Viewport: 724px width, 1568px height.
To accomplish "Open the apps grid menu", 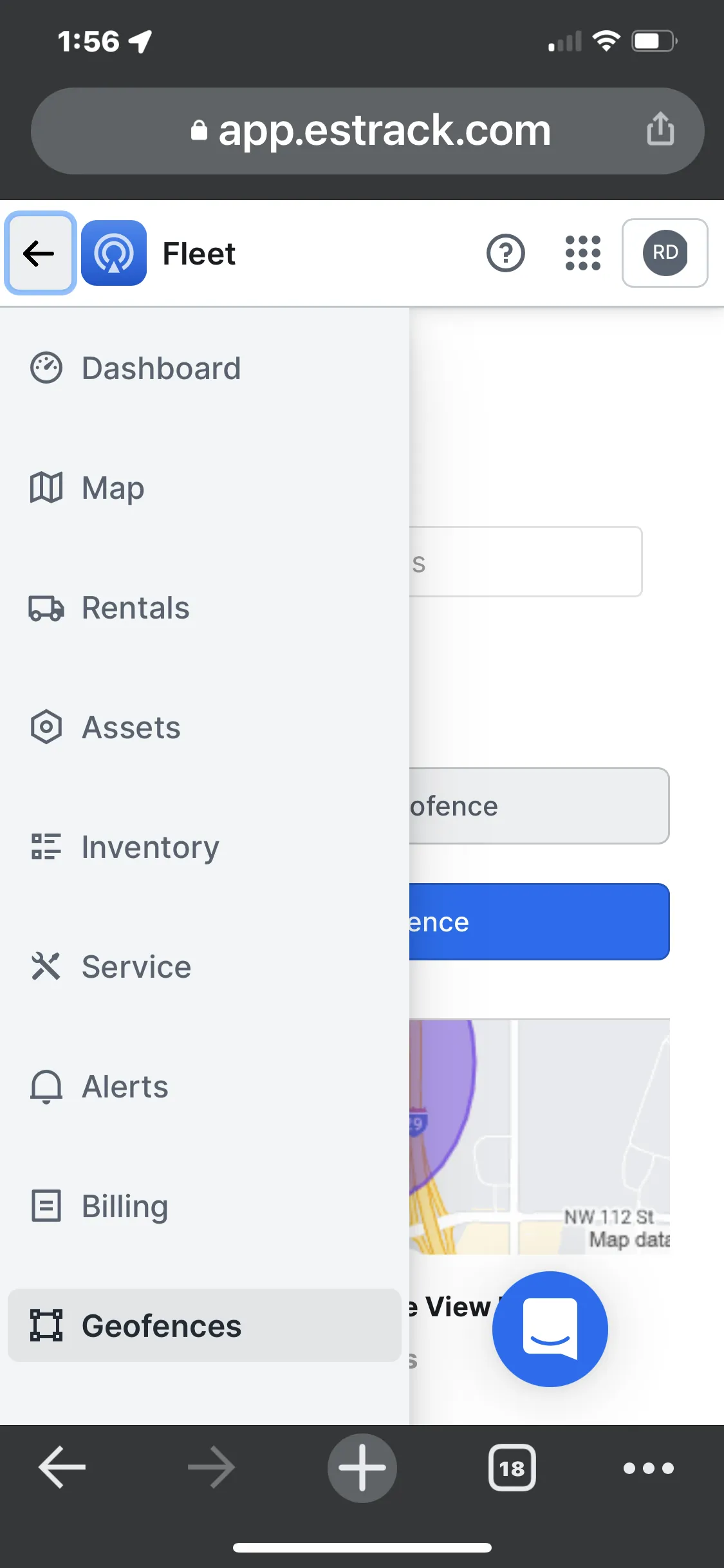I will [582, 254].
